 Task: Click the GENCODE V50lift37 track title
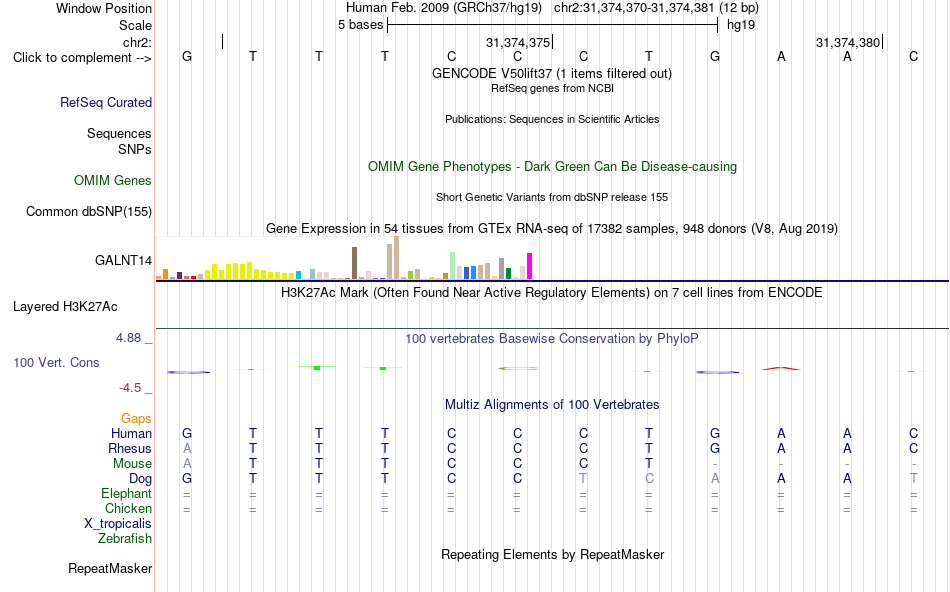tap(552, 73)
